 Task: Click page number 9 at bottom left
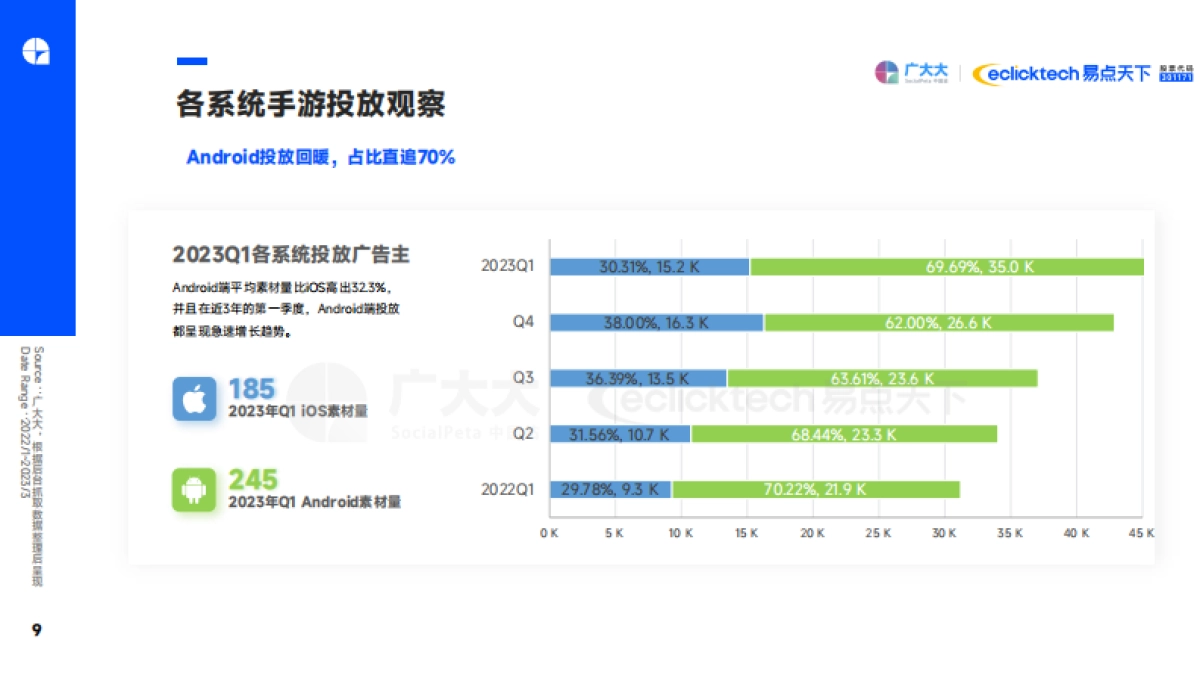(x=37, y=630)
